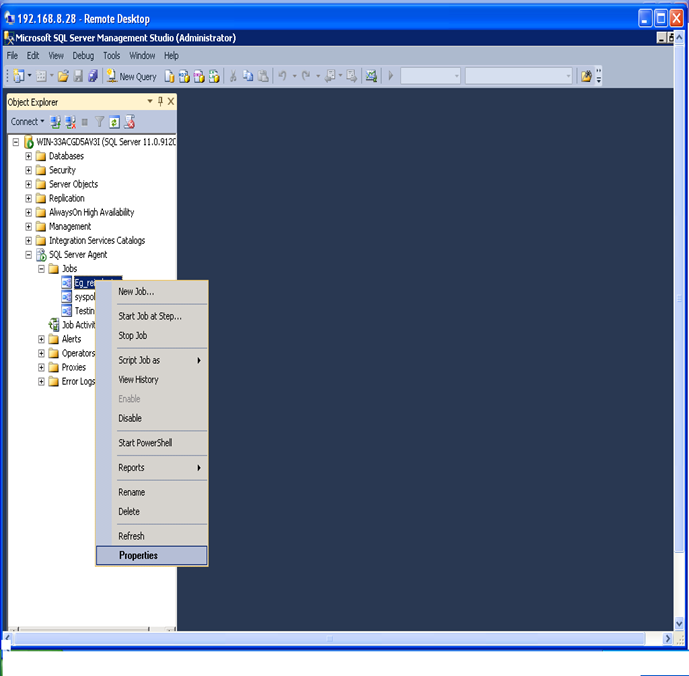Select Stop Job in context menu
This screenshot has width=689, height=676.
coord(152,335)
